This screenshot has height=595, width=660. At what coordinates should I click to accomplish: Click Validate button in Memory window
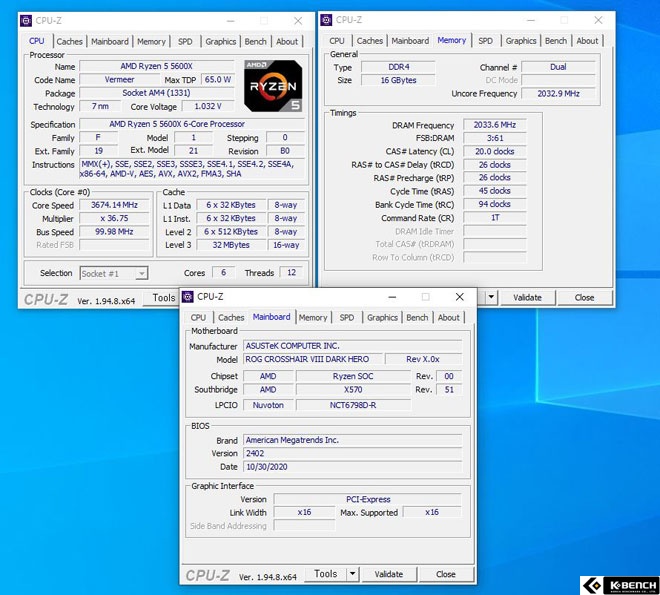(527, 298)
